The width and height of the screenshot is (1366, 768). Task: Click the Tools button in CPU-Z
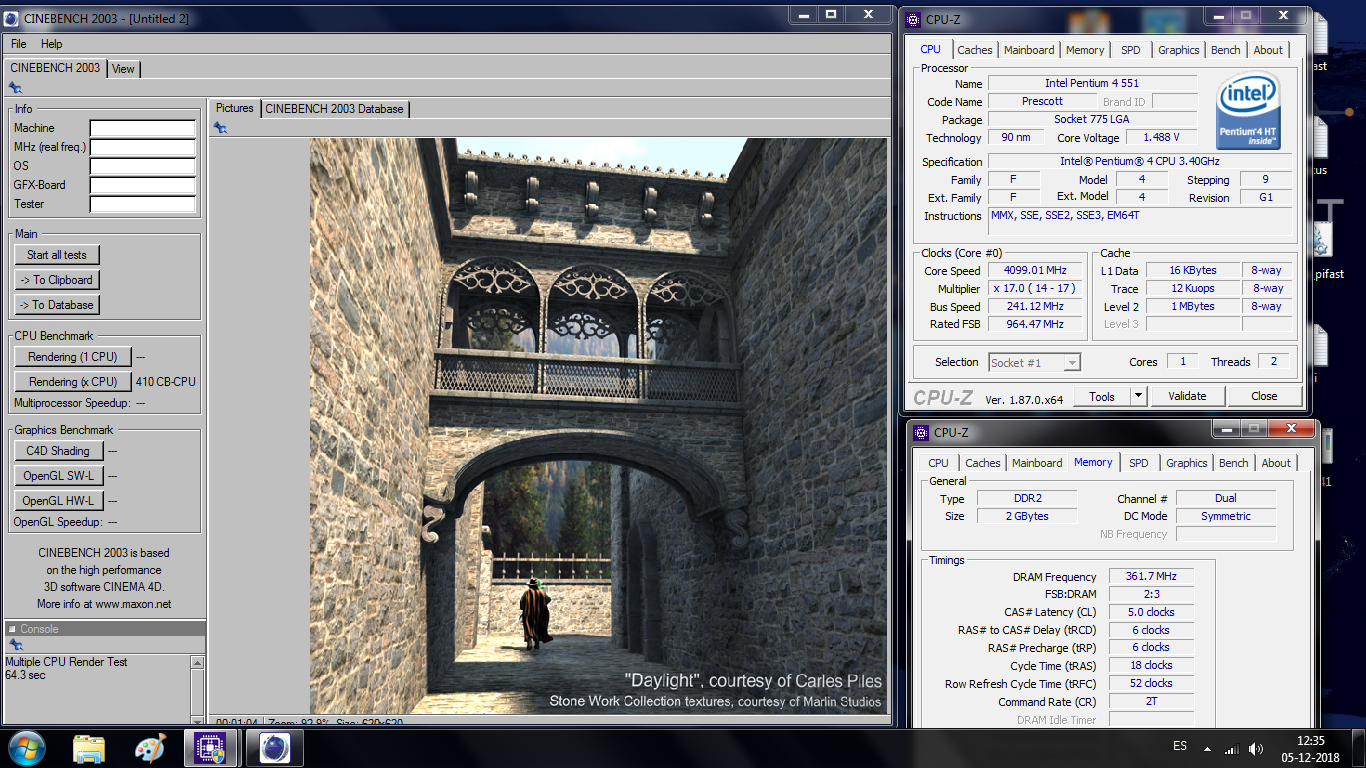[1102, 396]
